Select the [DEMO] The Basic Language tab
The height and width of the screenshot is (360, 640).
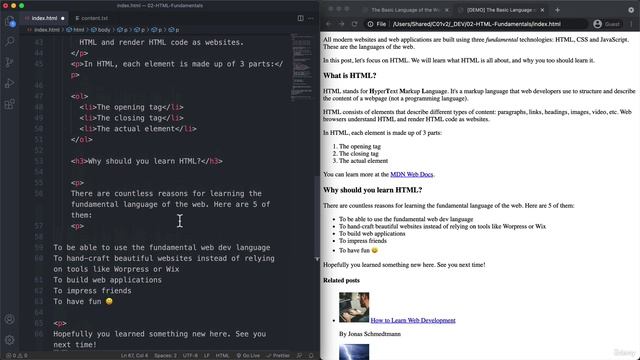point(500,10)
